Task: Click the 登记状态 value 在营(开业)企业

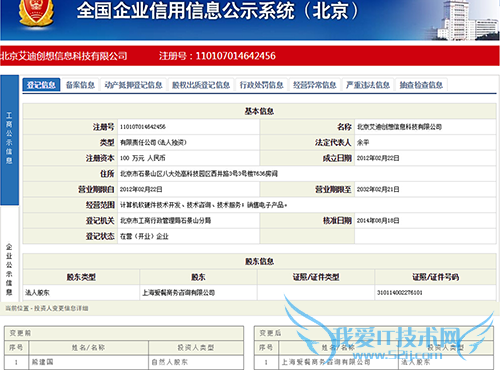Action: pos(144,236)
